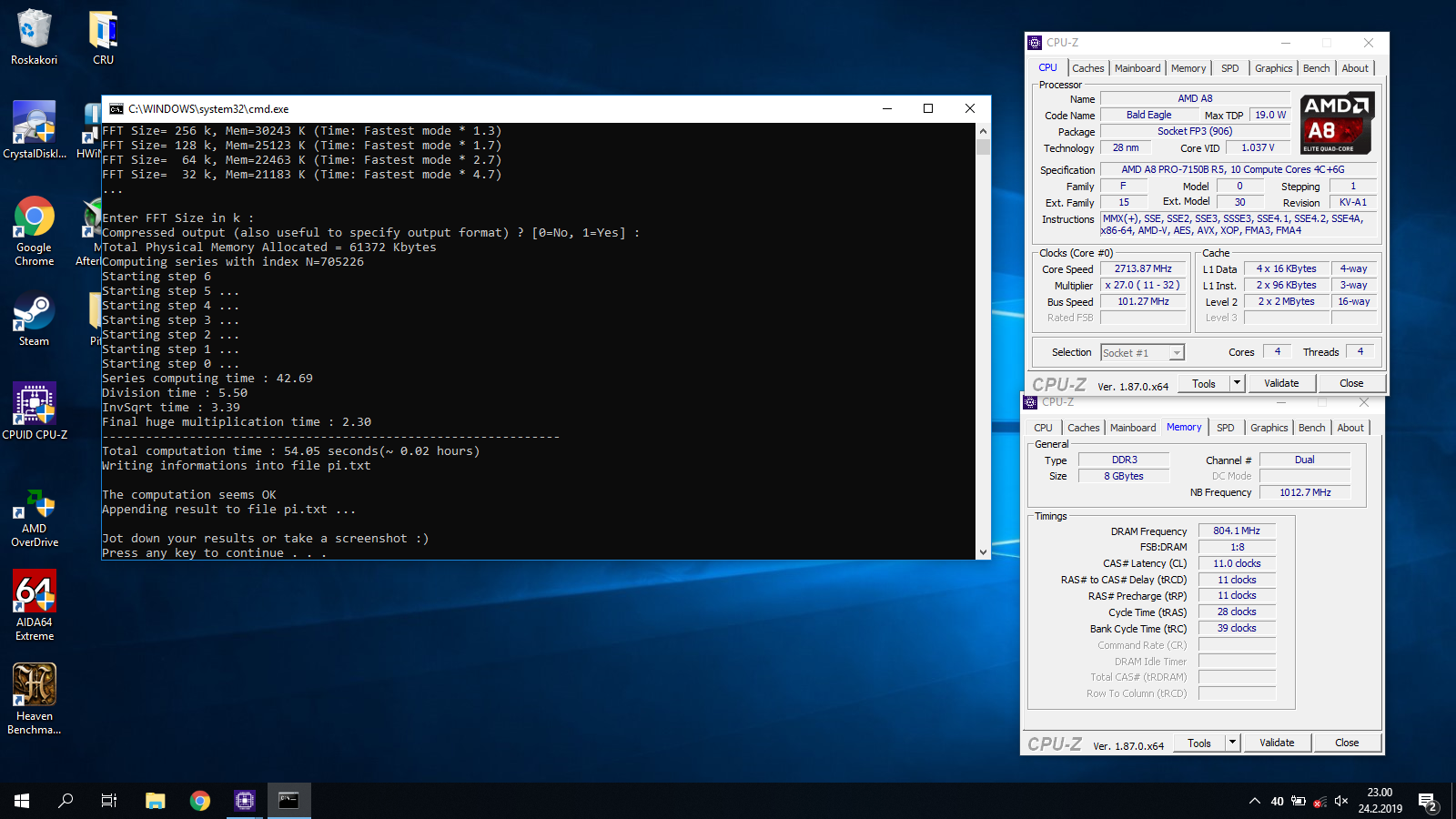Open AMD OverDrive desktop shortcut
Image resolution: width=1456 pixels, height=819 pixels.
34,518
